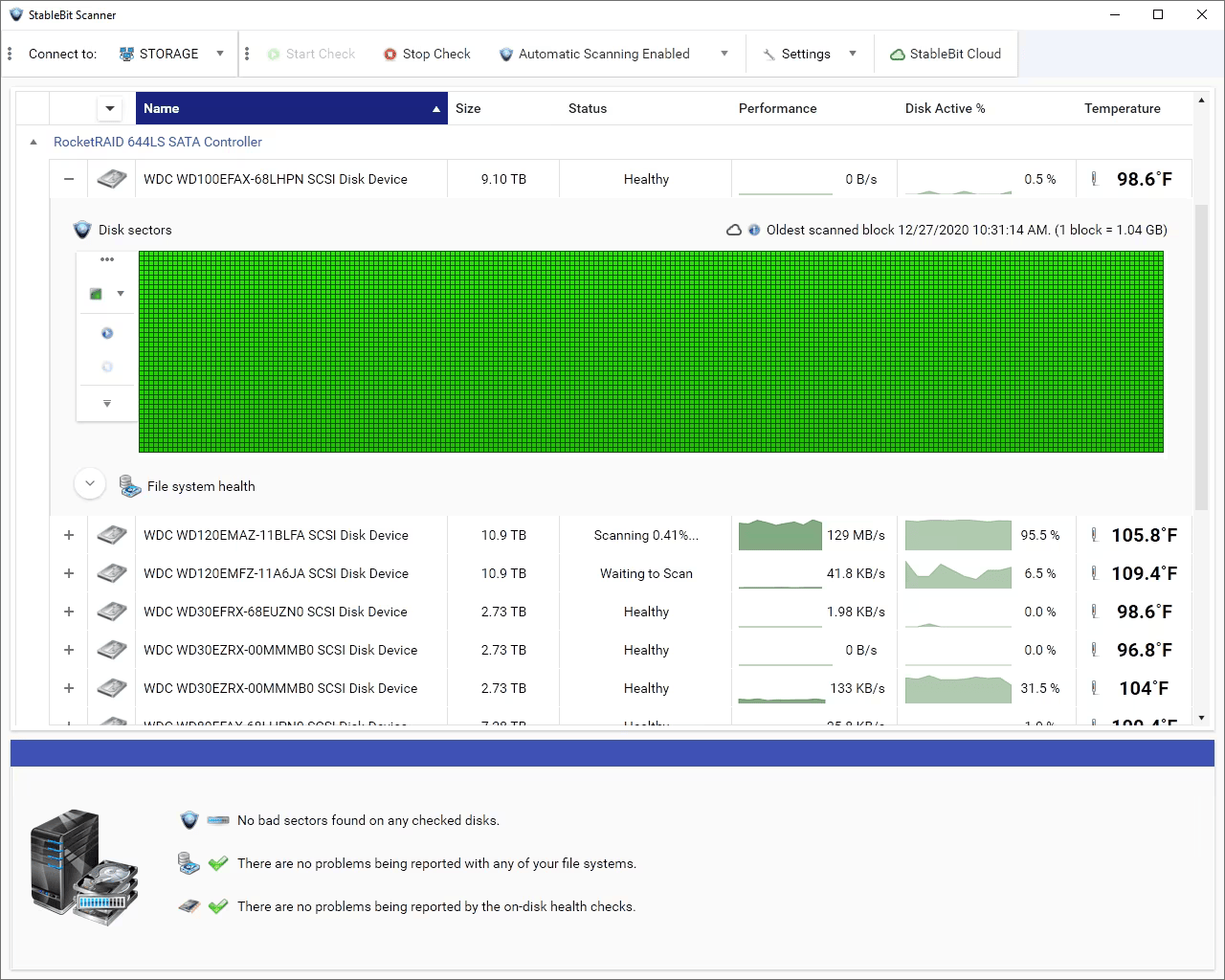Image resolution: width=1225 pixels, height=980 pixels.
Task: Click the three-dots menu above sector tools
Action: point(107,259)
